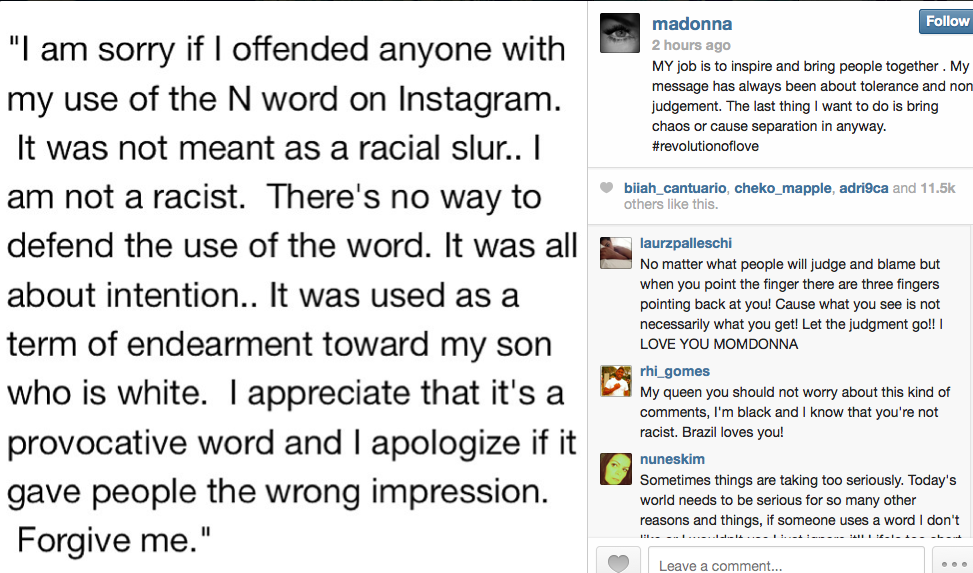Click rhi_gomes's comment avatar
Viewport: 973px width, 573px height.
click(x=616, y=381)
